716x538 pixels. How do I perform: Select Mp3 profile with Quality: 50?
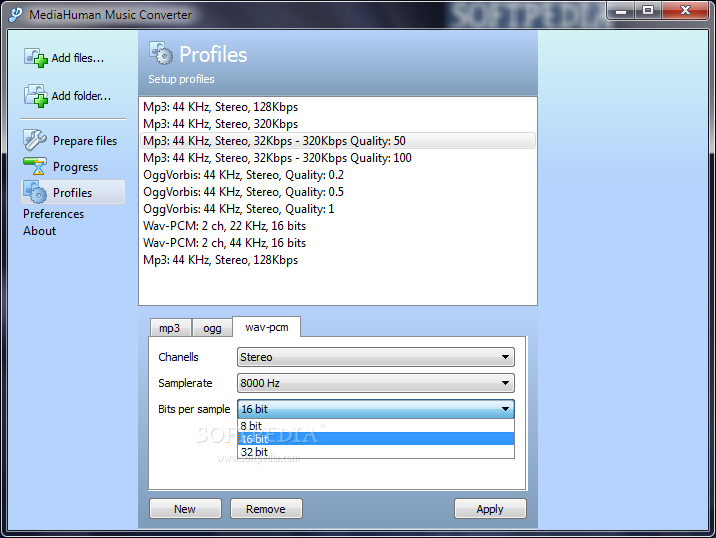tap(337, 141)
